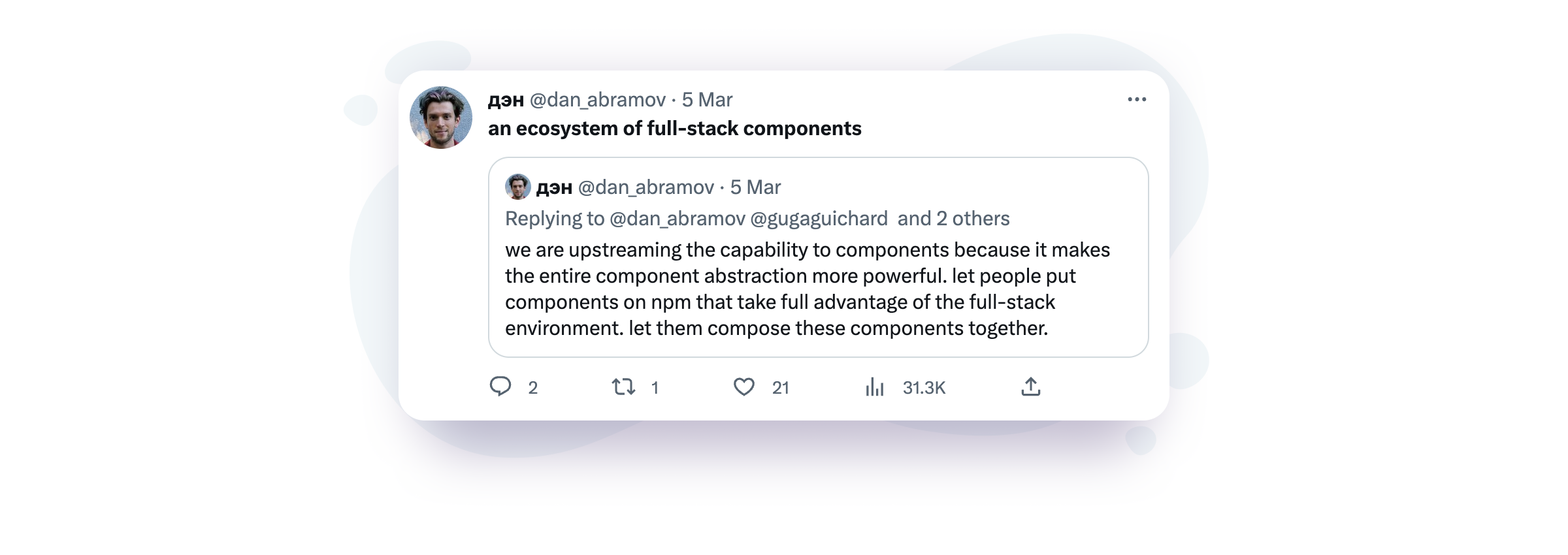Viewport: 1568px width, 555px height.
Task: Click the small avatar in quoted tweet
Action: point(518,187)
